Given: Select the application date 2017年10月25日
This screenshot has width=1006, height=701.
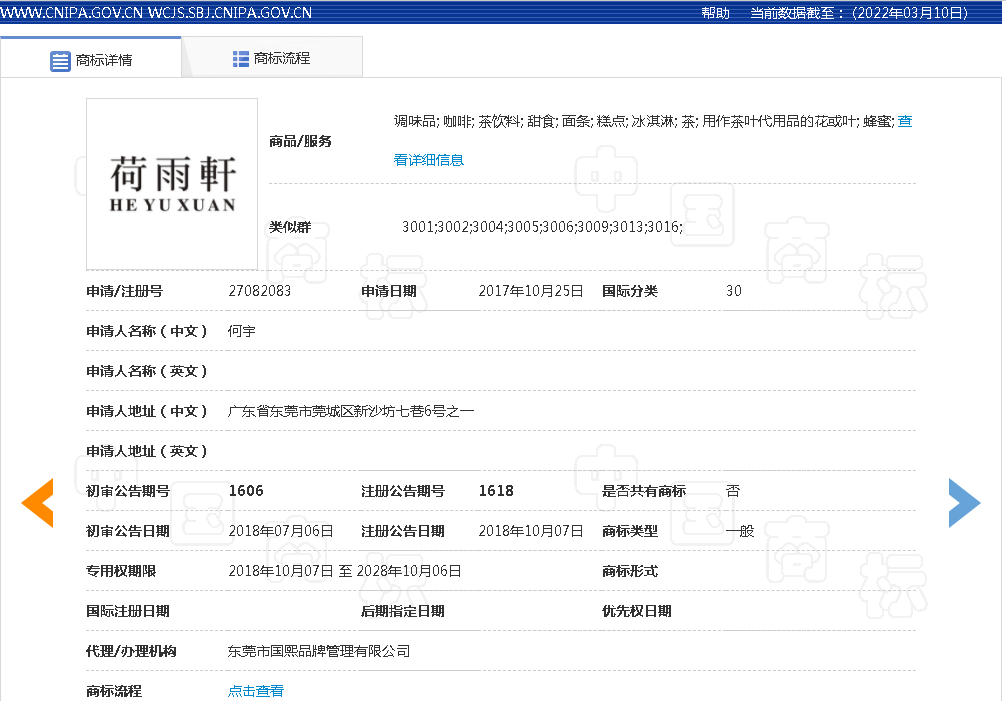Looking at the screenshot, I should tap(531, 291).
